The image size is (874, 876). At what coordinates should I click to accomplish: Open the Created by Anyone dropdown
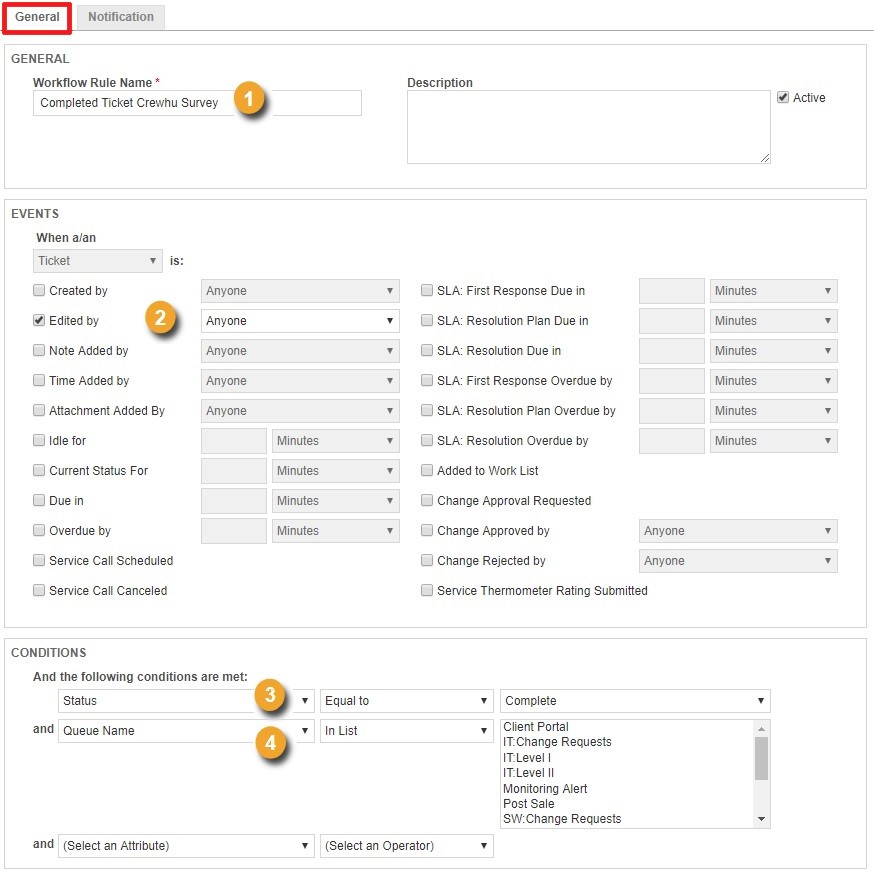tap(300, 291)
